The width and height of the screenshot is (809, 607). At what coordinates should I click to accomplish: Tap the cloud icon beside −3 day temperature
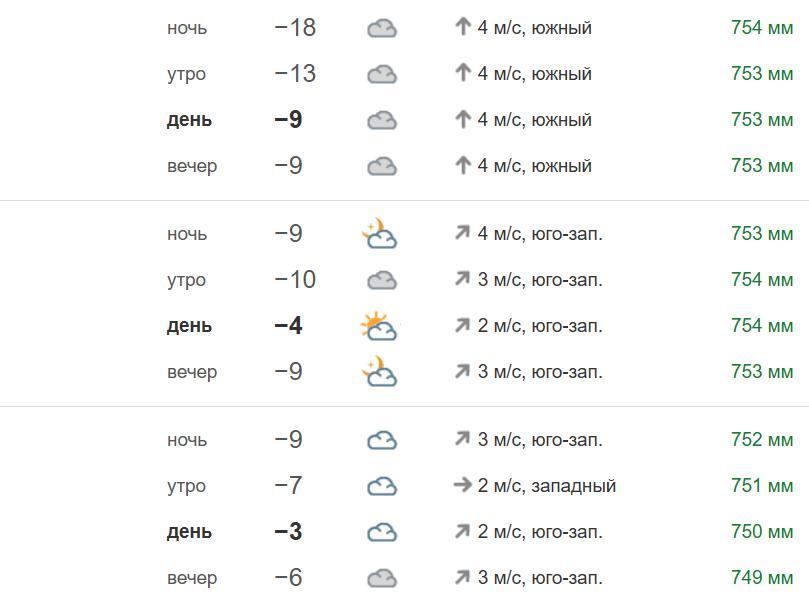(382, 532)
